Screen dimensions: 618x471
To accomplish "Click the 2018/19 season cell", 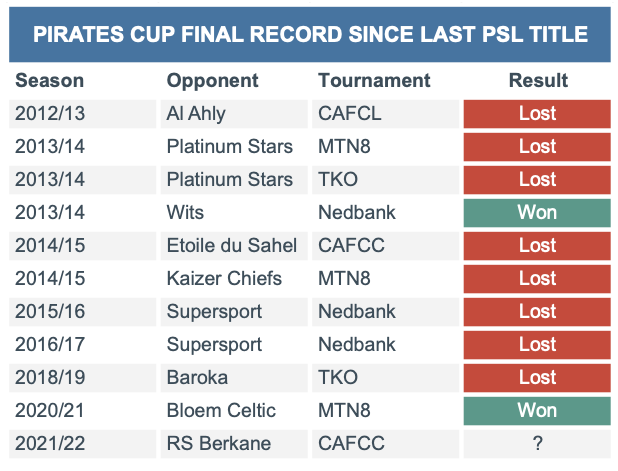I will (82, 378).
